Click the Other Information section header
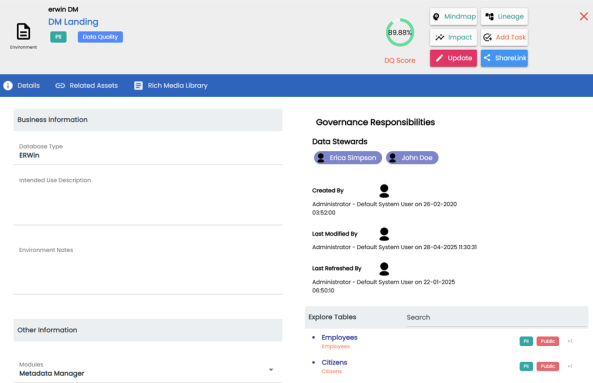593x383 pixels. (x=148, y=330)
